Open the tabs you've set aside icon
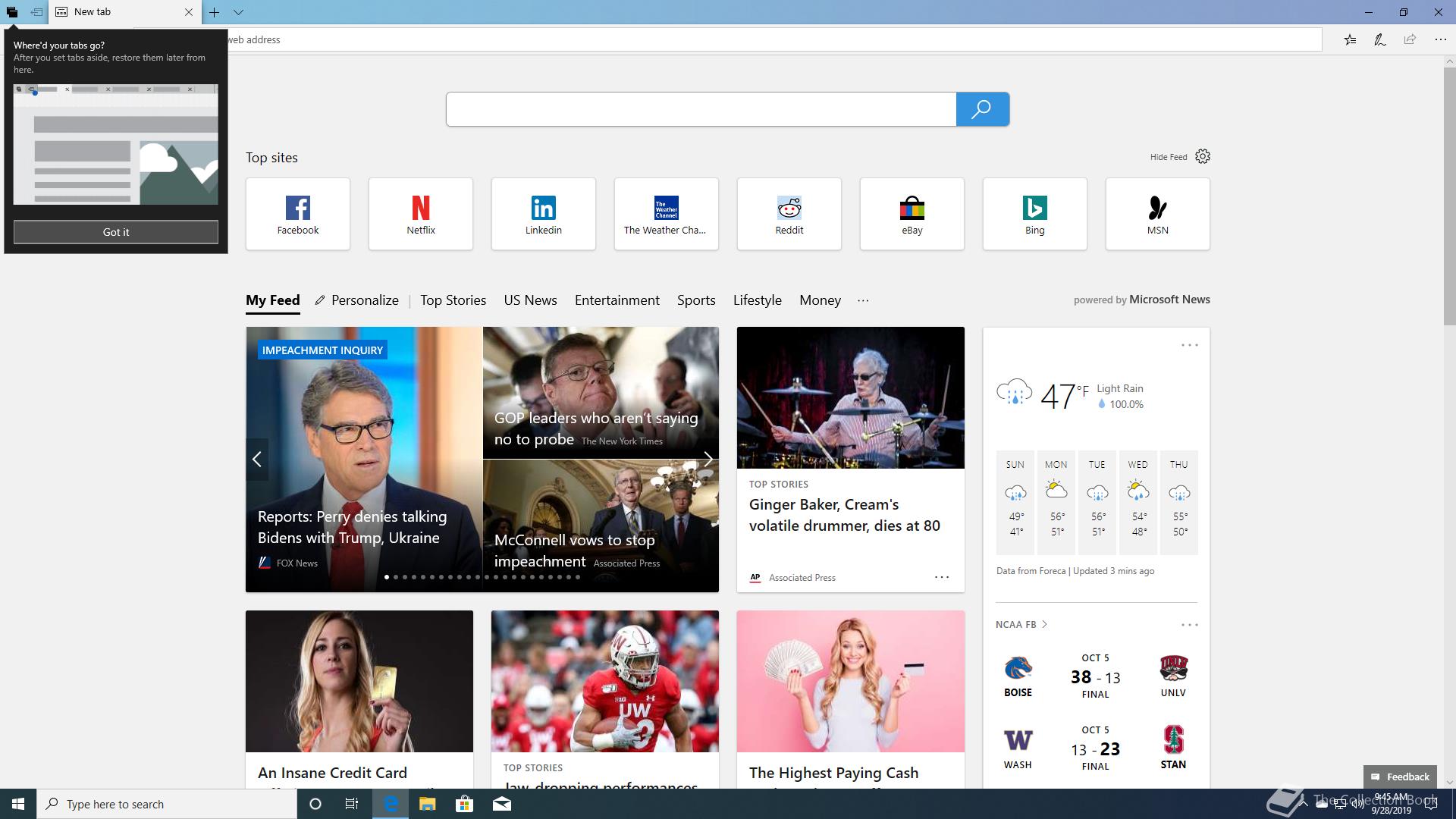The image size is (1456, 819). 11,12
